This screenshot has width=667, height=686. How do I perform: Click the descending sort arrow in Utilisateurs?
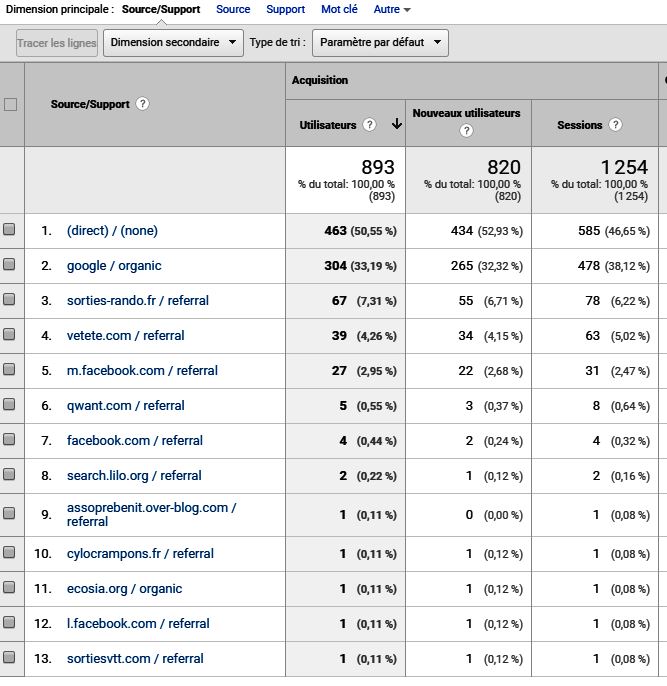pyautogui.click(x=397, y=124)
